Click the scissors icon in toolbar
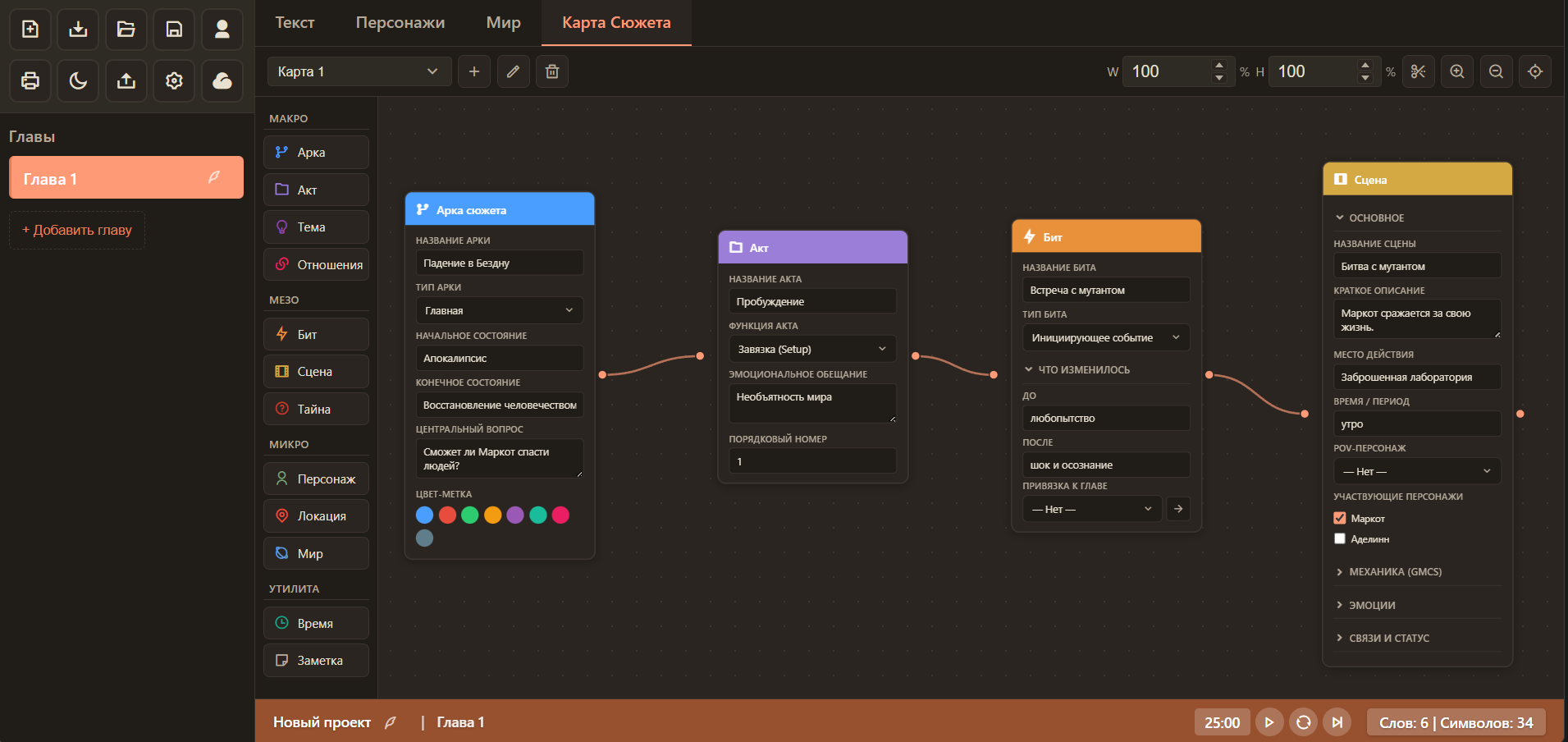The height and width of the screenshot is (742, 1568). click(1418, 71)
